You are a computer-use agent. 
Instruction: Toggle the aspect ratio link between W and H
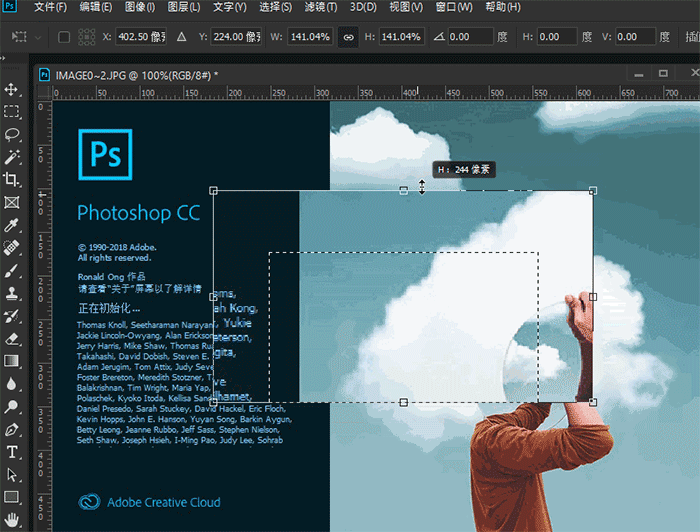click(x=348, y=37)
